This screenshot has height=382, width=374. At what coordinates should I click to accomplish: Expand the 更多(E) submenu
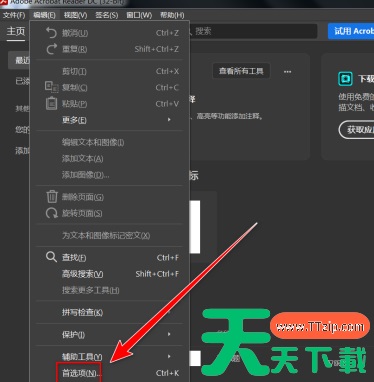pyautogui.click(x=109, y=120)
